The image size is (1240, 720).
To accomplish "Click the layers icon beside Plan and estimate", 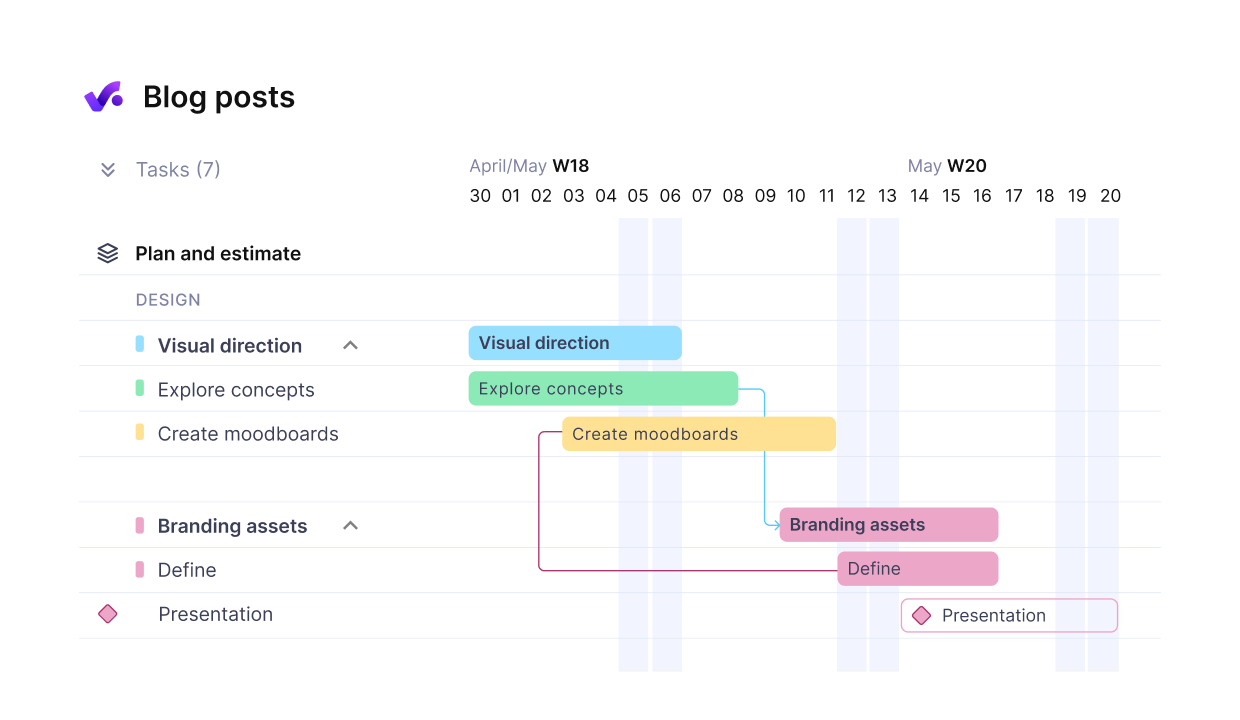I will [107, 252].
